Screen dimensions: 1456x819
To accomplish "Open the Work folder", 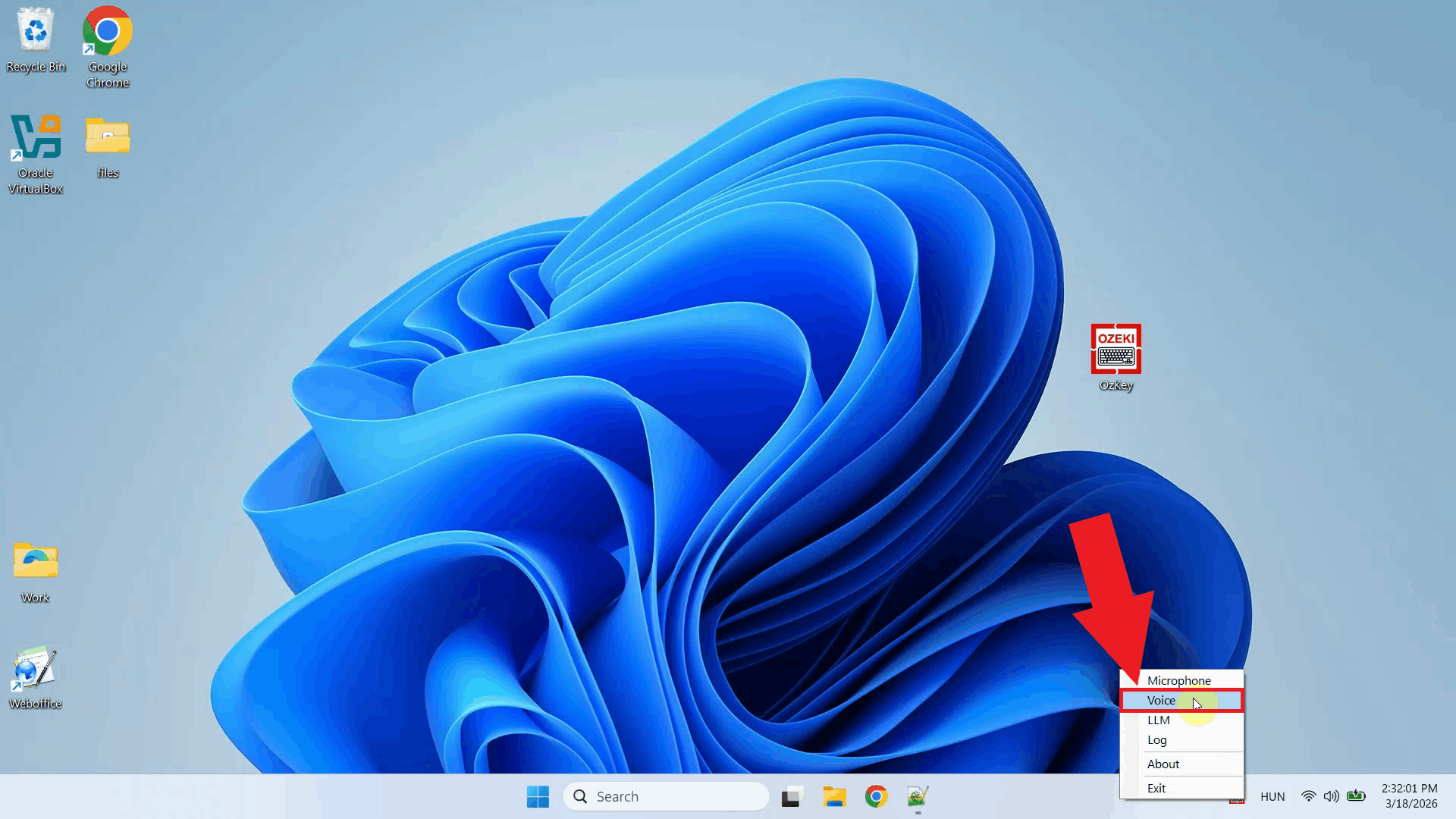I will (34, 561).
